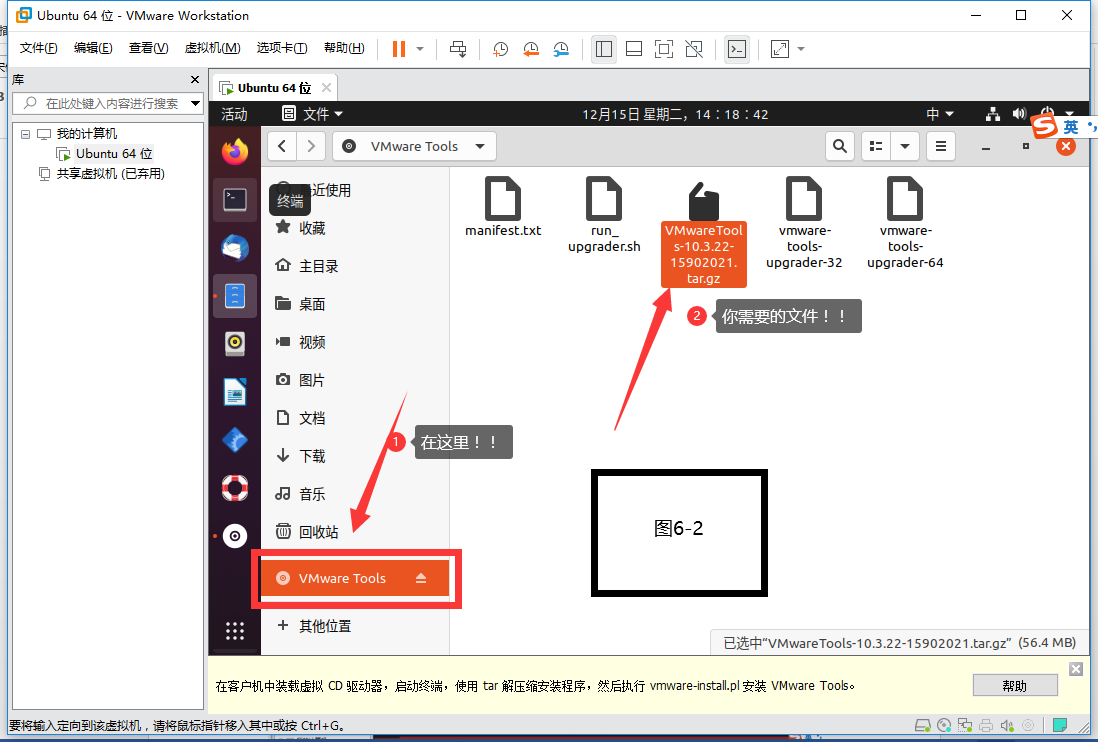Open the stretch display dropdown arrow
Image resolution: width=1098 pixels, height=742 pixels.
pos(801,49)
